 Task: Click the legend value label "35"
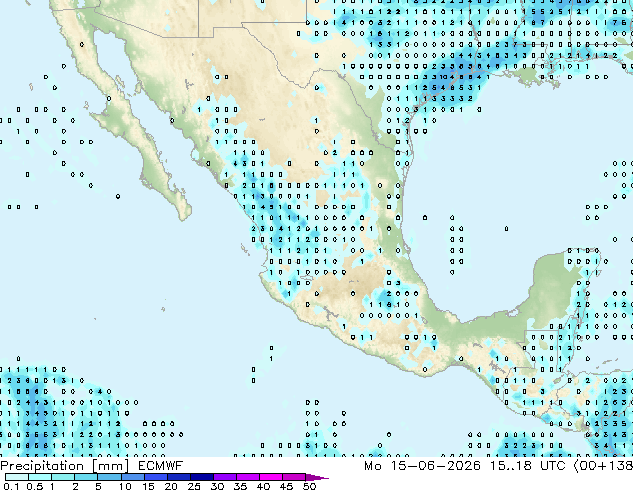click(240, 486)
